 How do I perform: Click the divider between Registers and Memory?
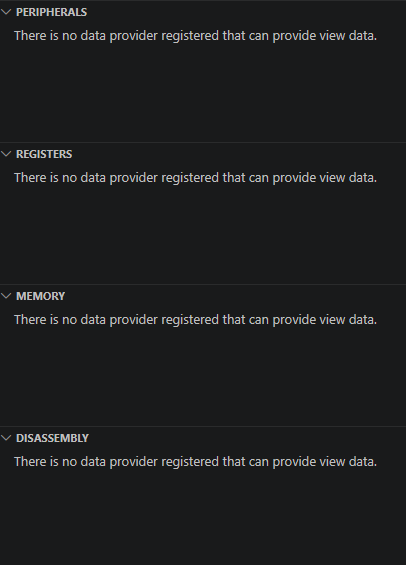203,284
